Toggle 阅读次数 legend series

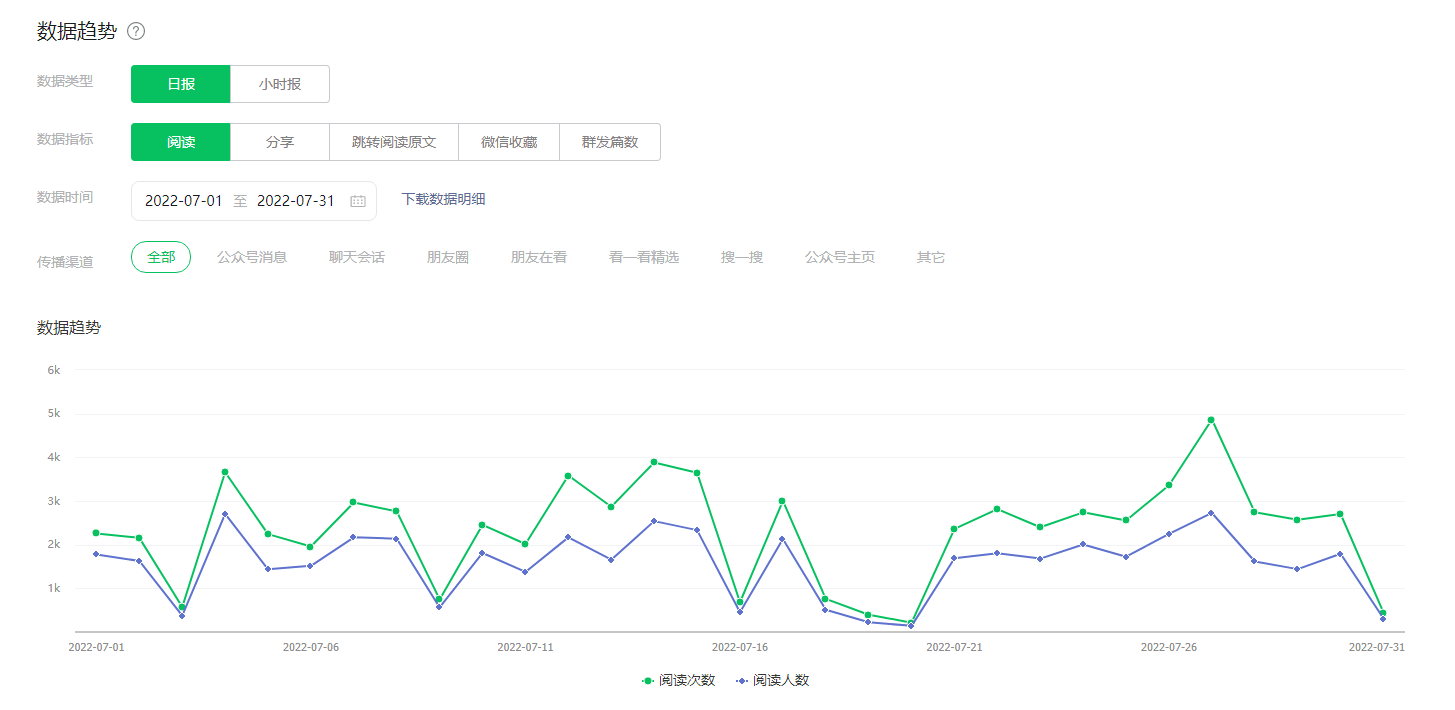click(679, 680)
